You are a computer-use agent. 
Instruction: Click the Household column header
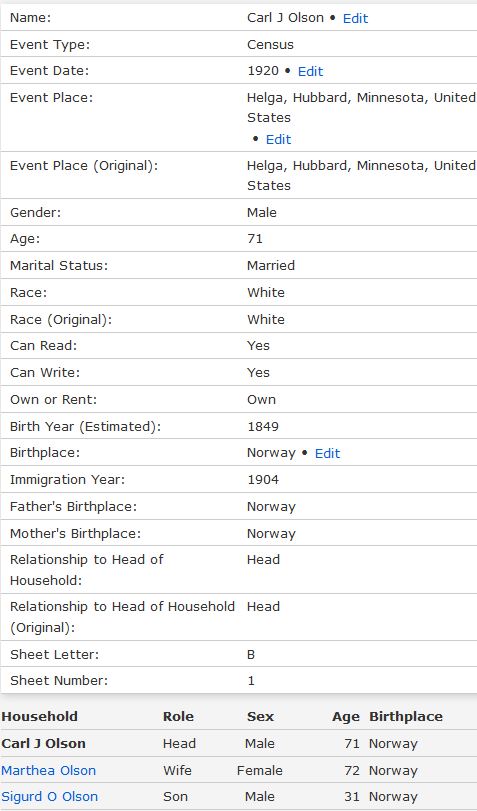(x=39, y=716)
